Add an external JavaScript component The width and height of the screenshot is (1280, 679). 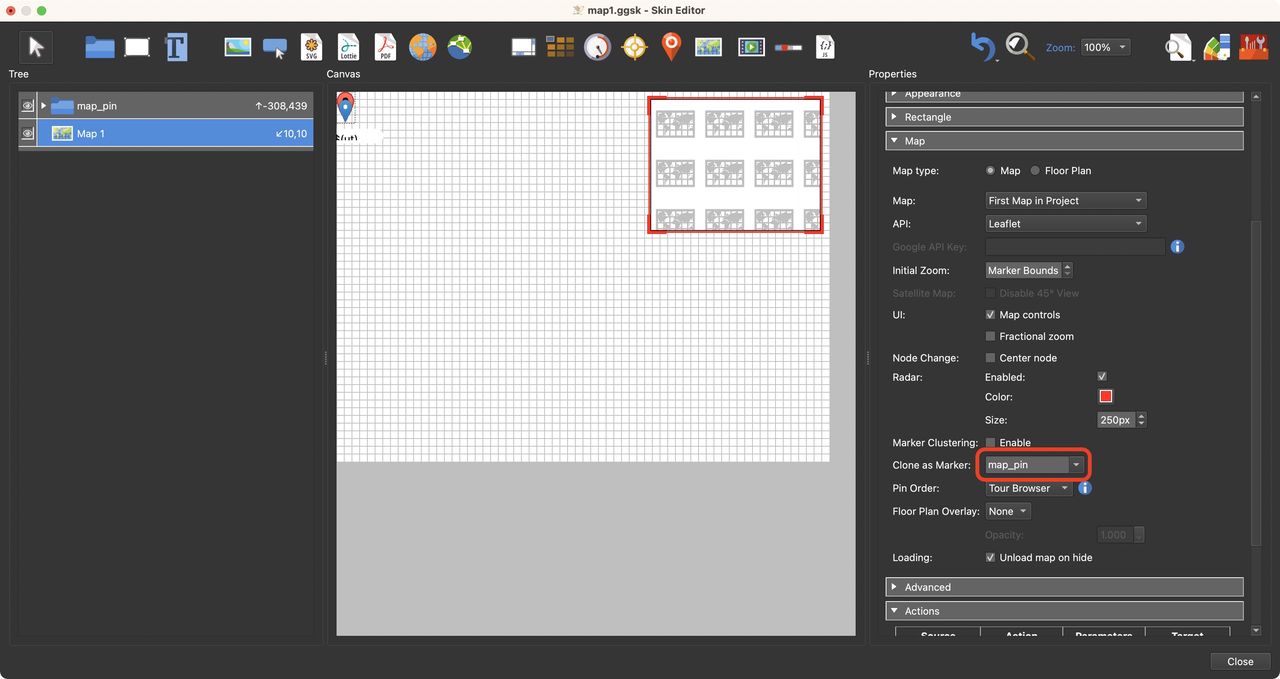(x=825, y=46)
